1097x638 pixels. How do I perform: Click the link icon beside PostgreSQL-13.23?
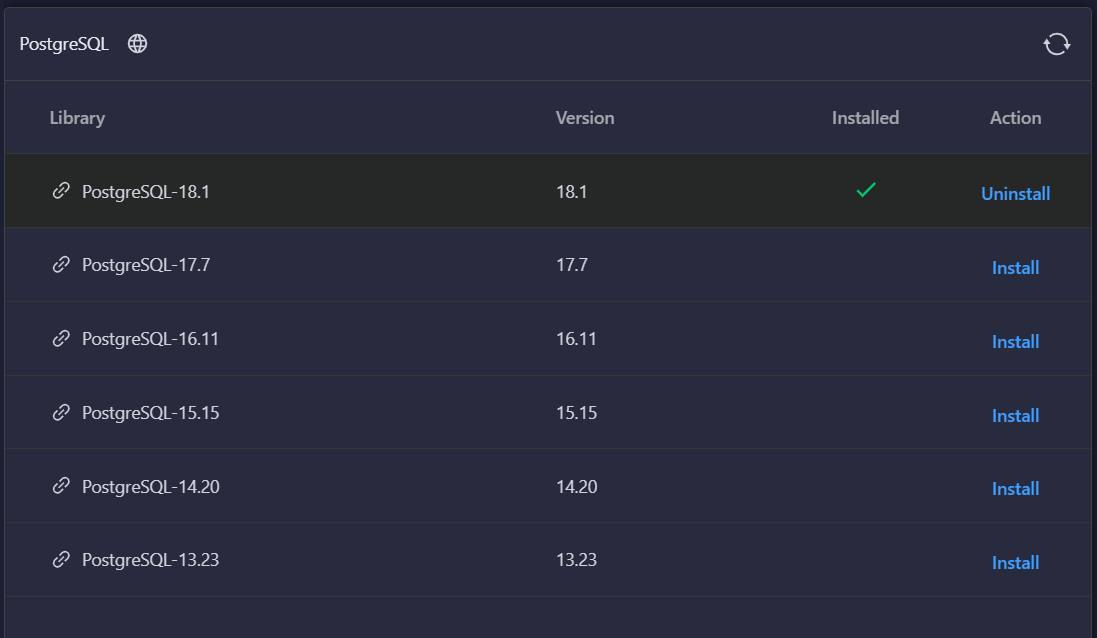(x=61, y=560)
